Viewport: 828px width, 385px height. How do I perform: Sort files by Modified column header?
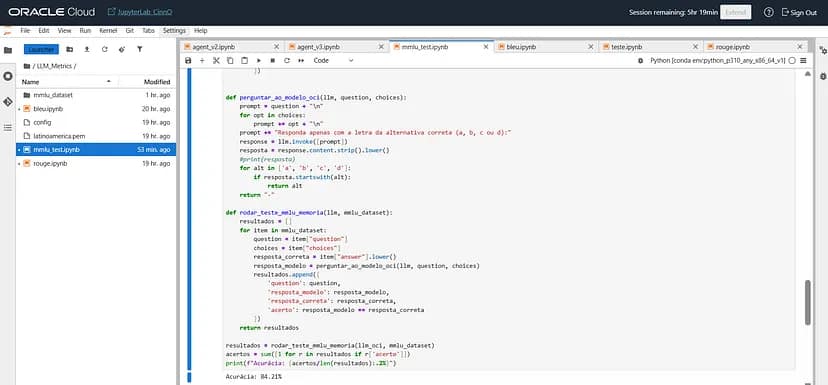tap(147, 82)
